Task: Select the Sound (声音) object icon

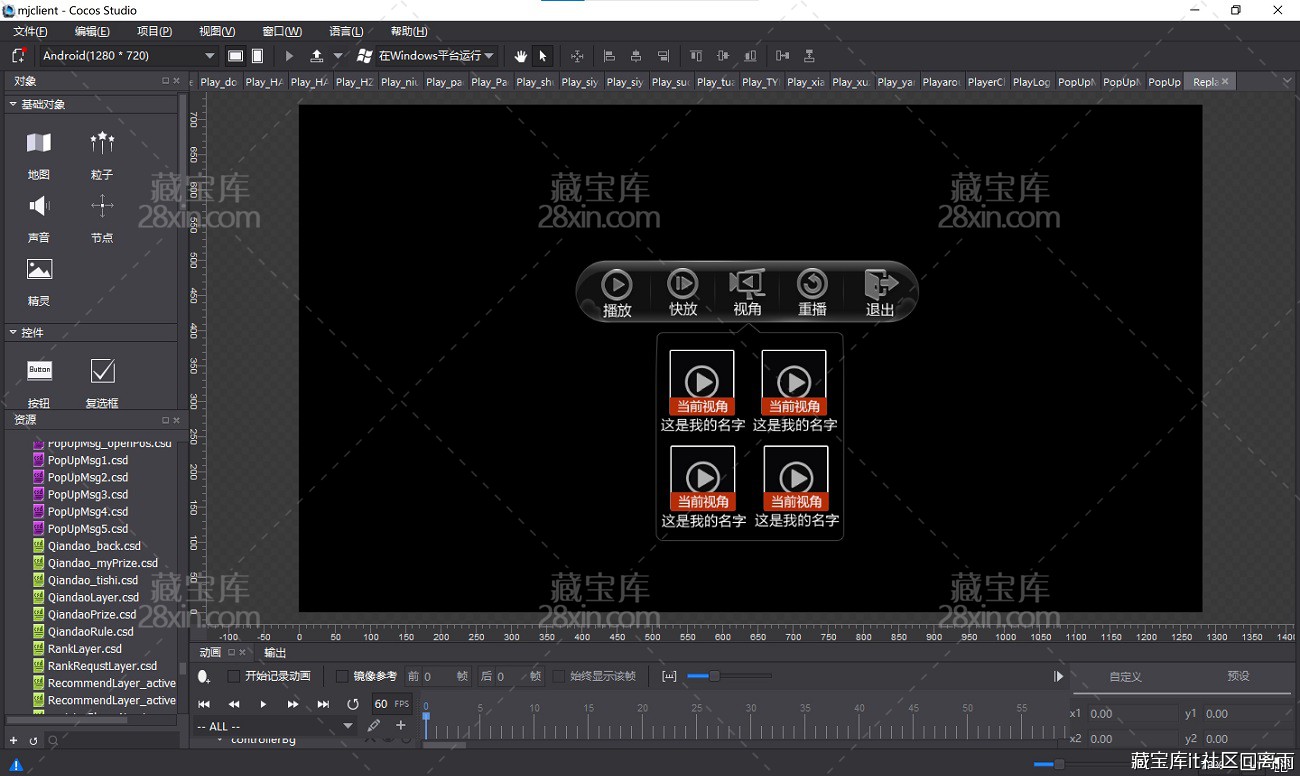Action: 39,207
